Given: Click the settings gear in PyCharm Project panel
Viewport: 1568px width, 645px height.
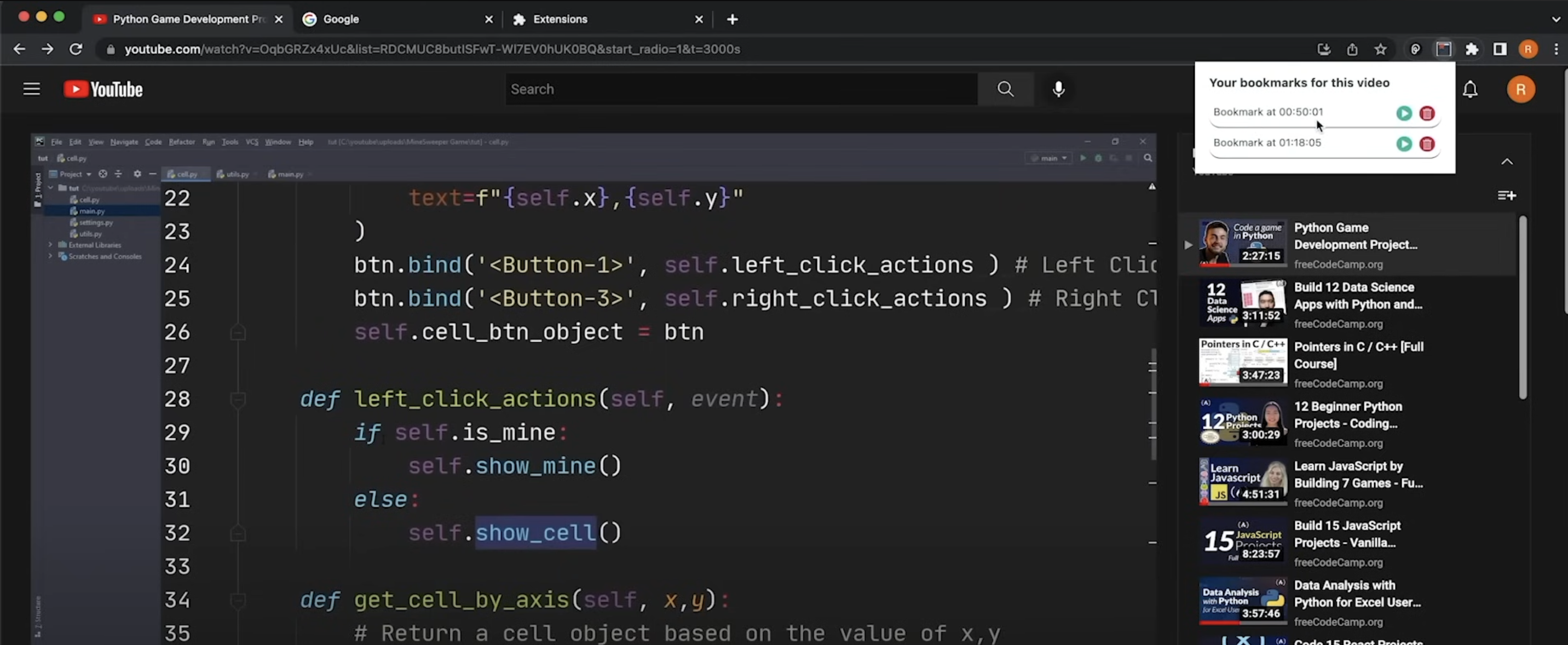Looking at the screenshot, I should coord(137,174).
